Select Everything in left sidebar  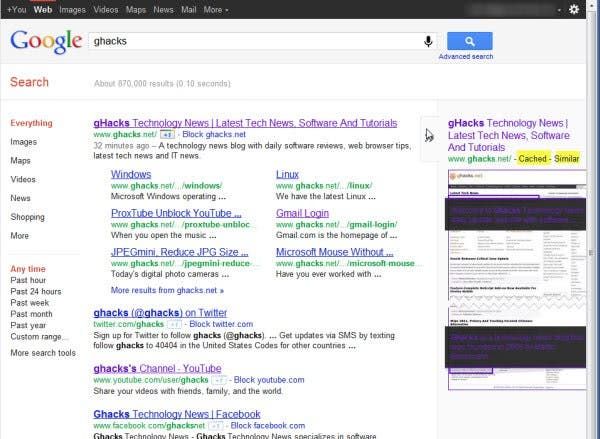31,123
